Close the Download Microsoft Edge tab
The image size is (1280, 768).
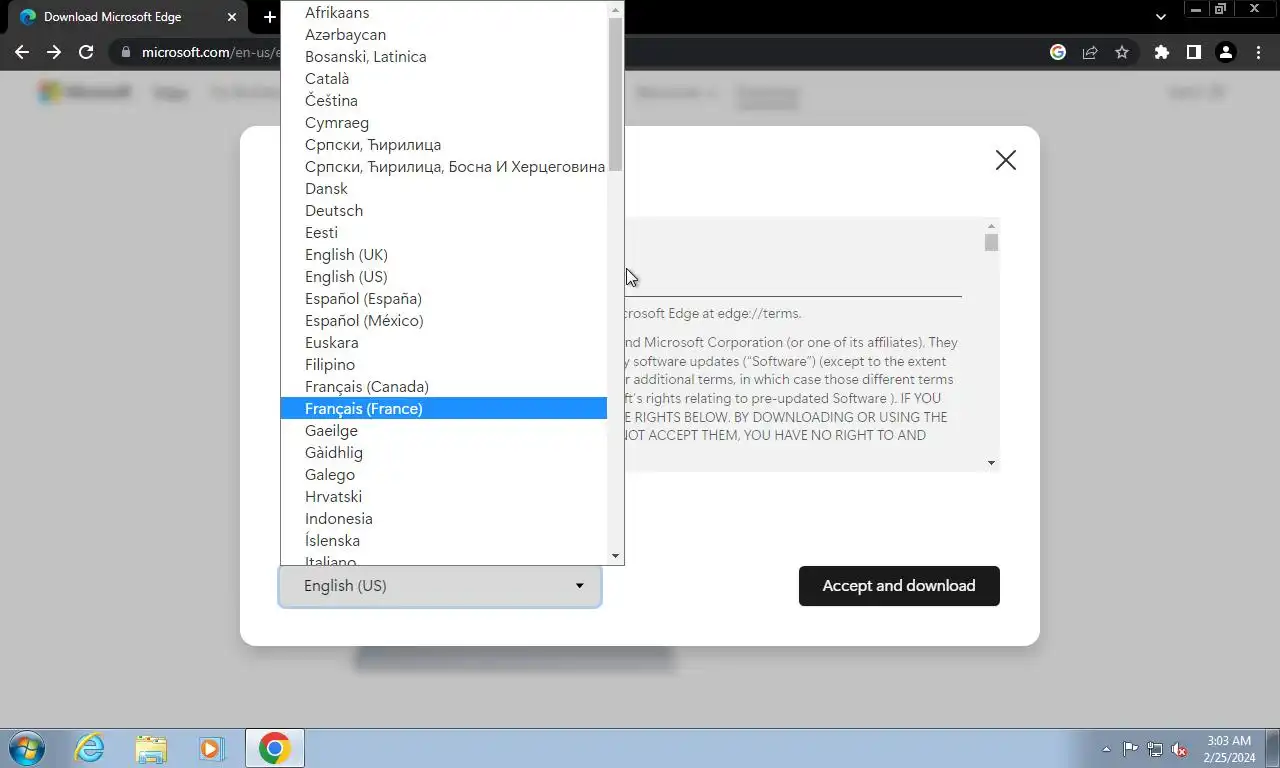pyautogui.click(x=232, y=17)
